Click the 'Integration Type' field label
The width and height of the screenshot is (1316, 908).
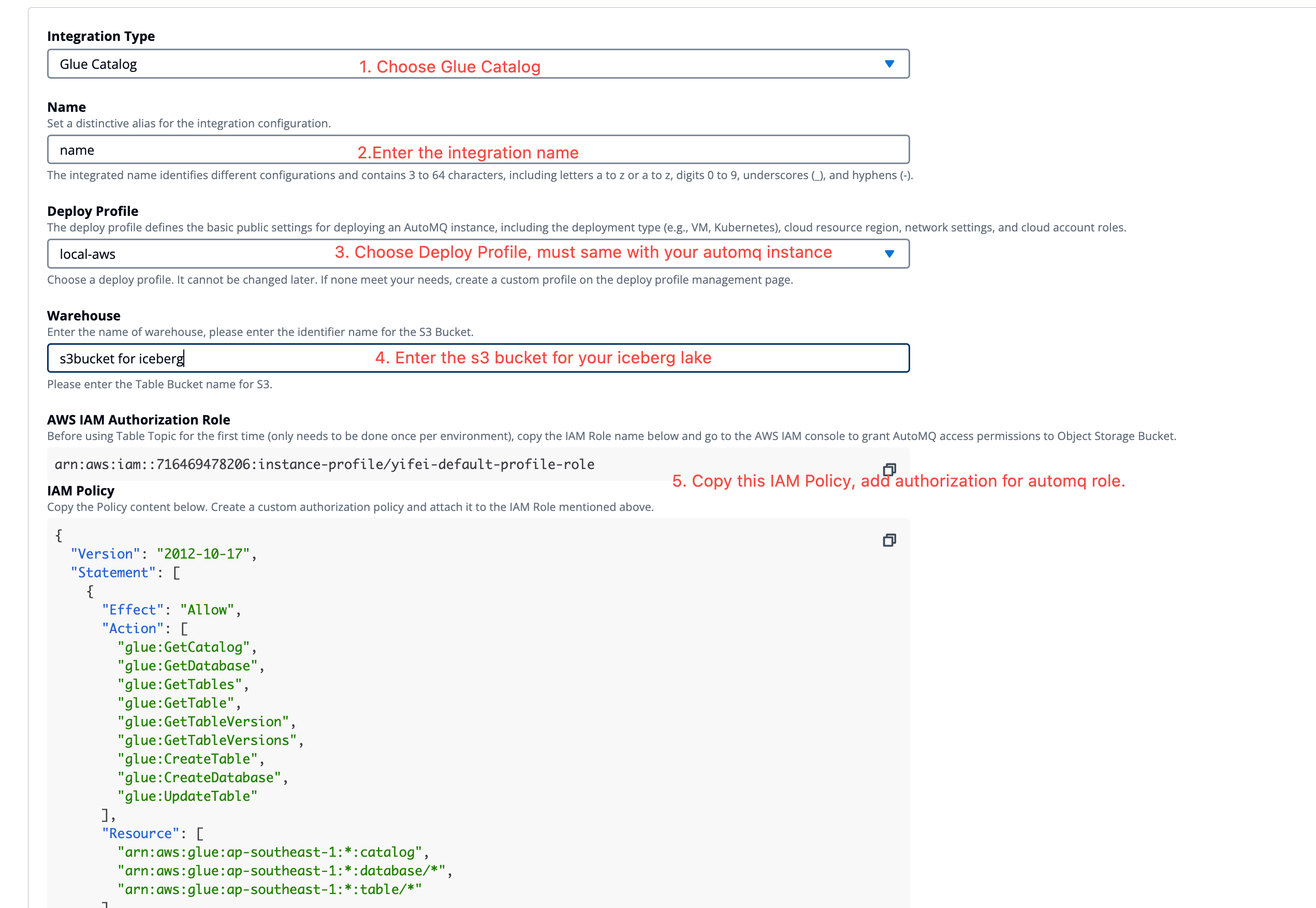pos(101,36)
